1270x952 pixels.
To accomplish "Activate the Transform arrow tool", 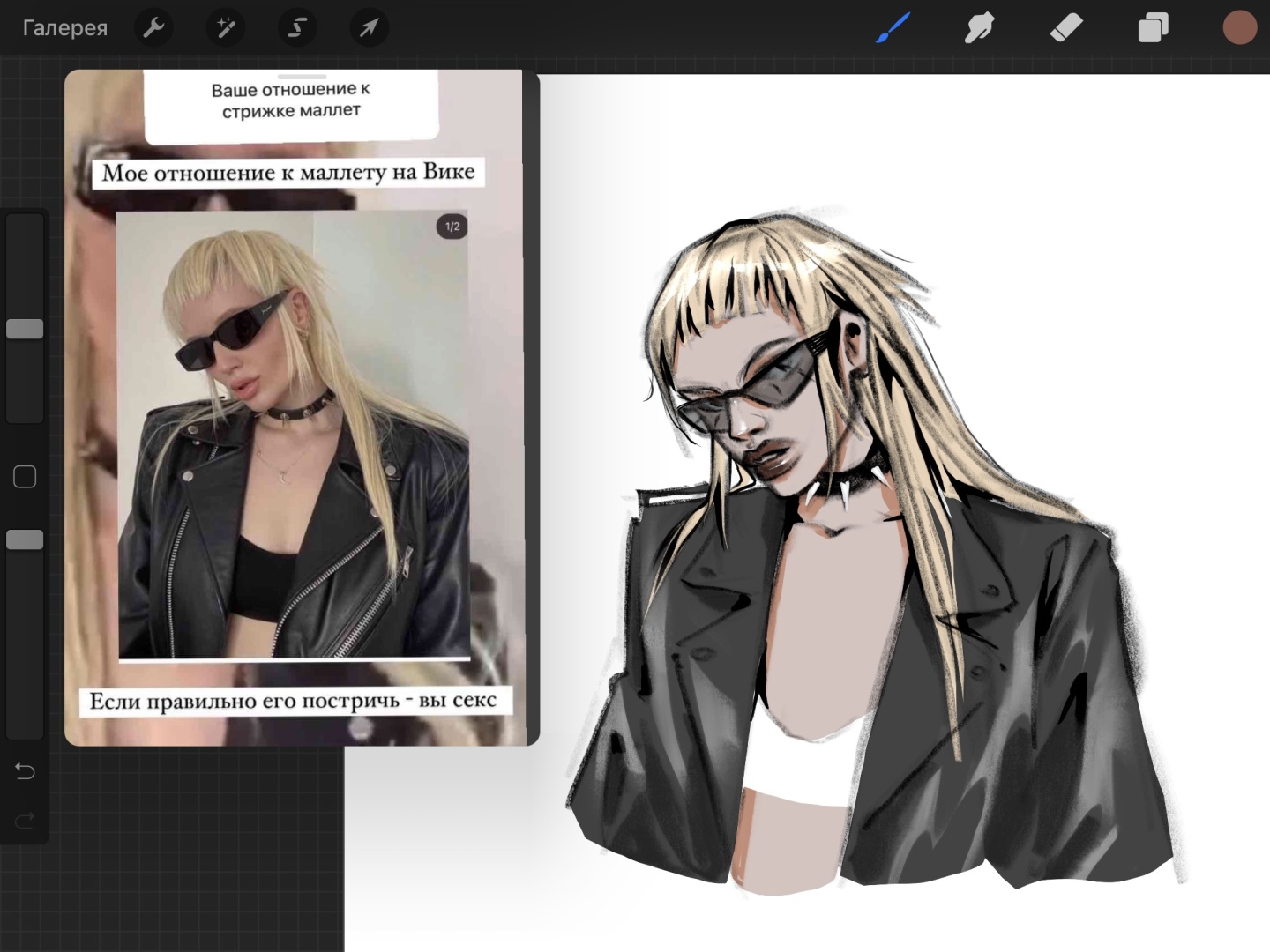I will [369, 28].
